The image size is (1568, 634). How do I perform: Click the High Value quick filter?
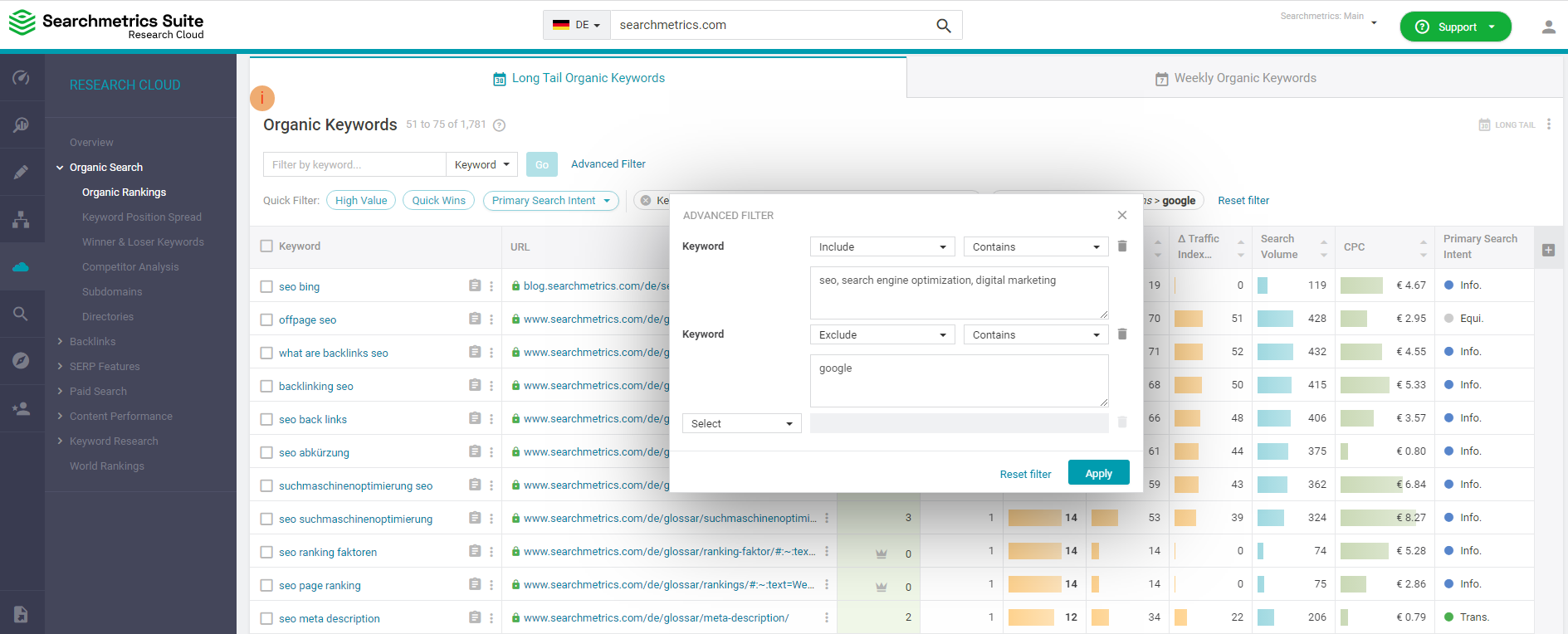pyautogui.click(x=361, y=201)
